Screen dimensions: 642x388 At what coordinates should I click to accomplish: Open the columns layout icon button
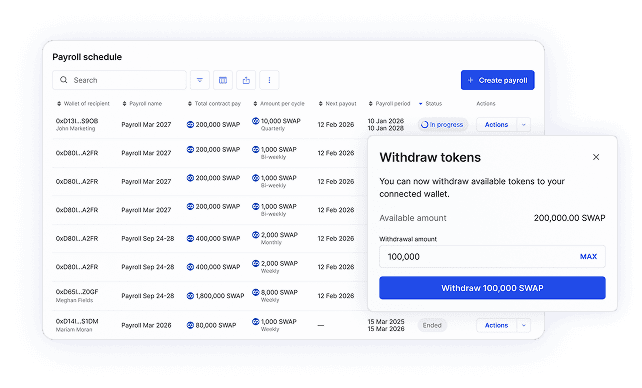223,80
